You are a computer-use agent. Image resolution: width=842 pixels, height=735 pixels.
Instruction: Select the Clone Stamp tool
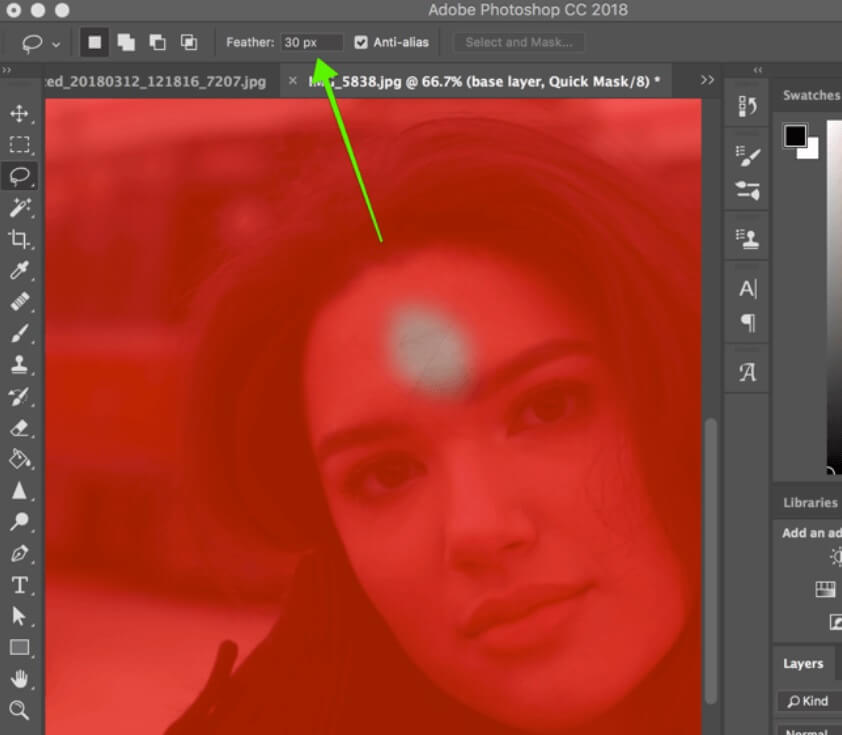click(x=19, y=365)
